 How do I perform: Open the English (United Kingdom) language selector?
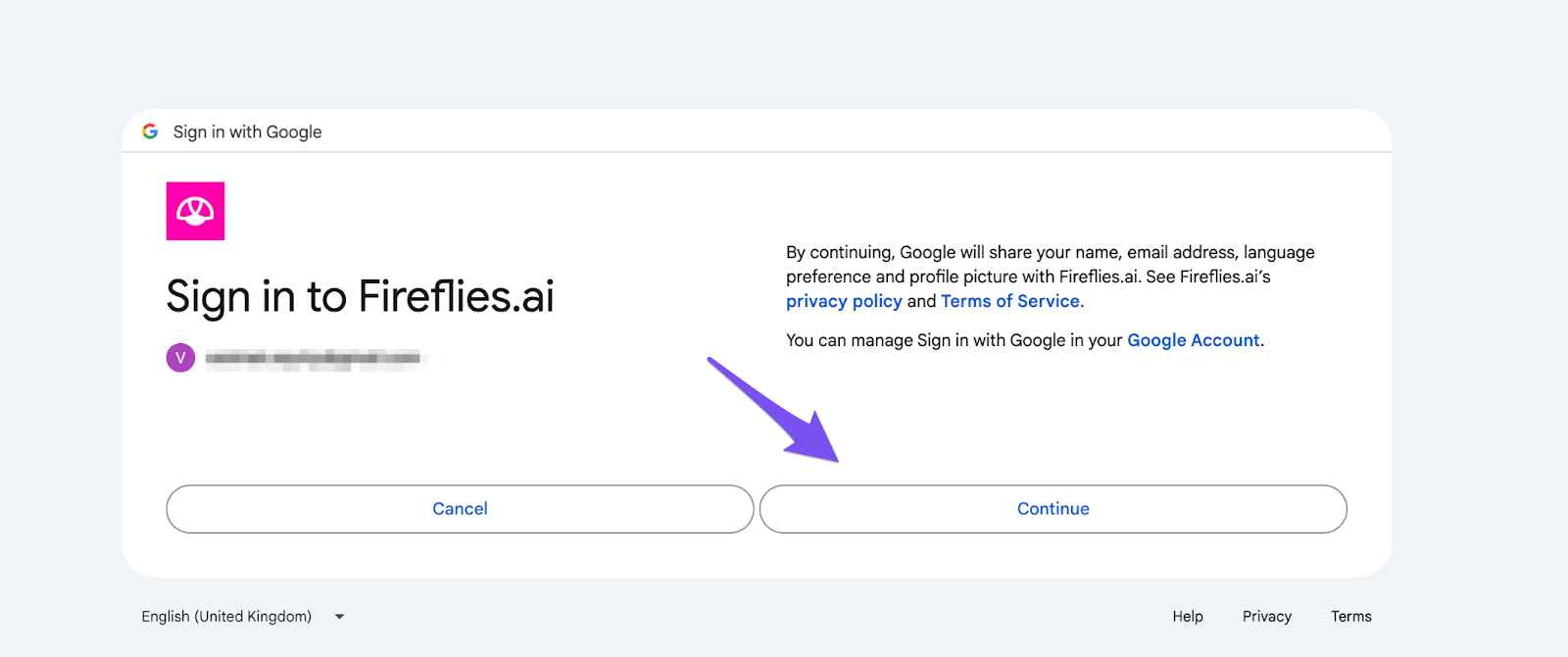point(226,617)
